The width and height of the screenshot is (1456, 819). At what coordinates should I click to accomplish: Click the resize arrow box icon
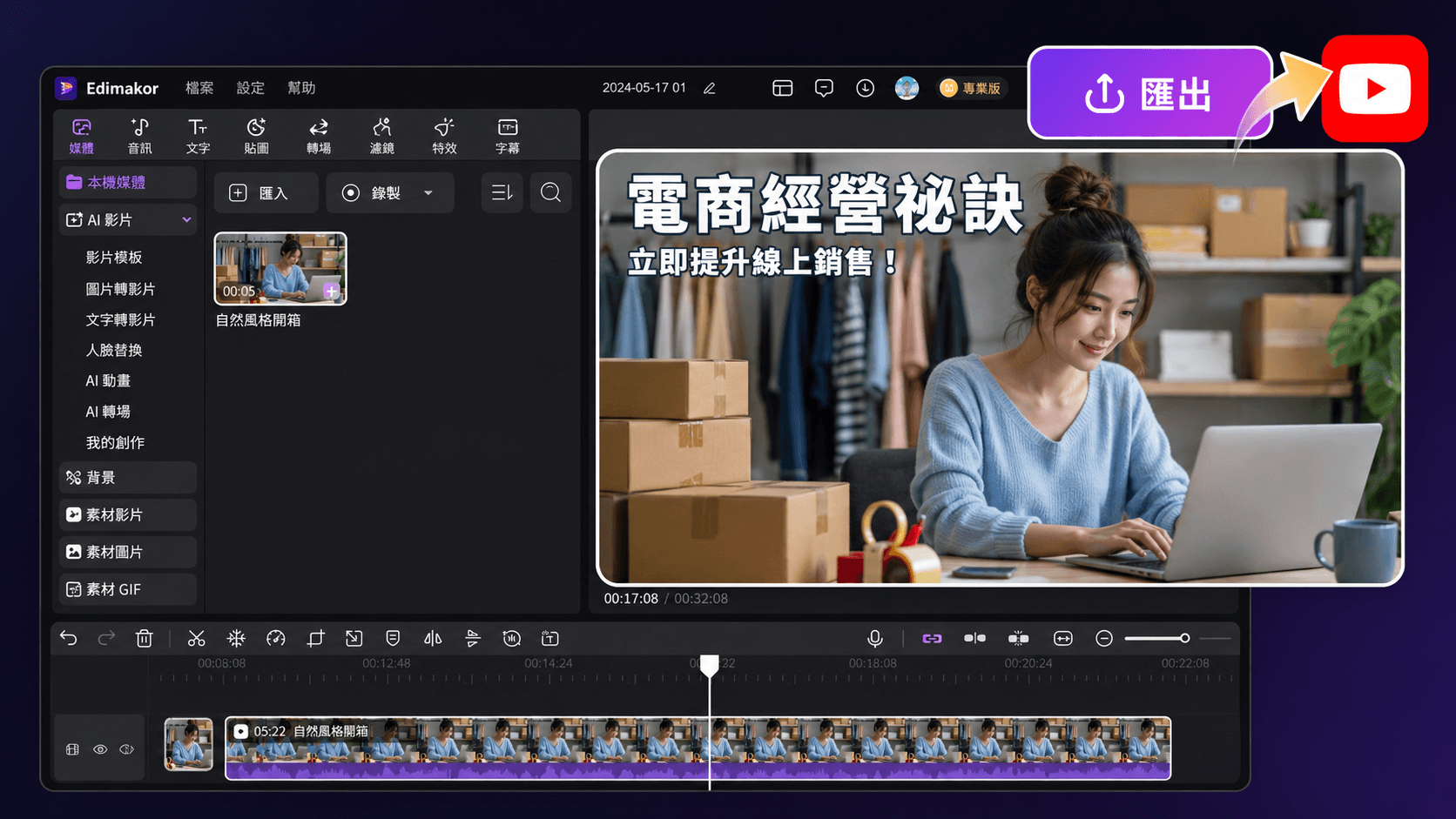pos(354,639)
